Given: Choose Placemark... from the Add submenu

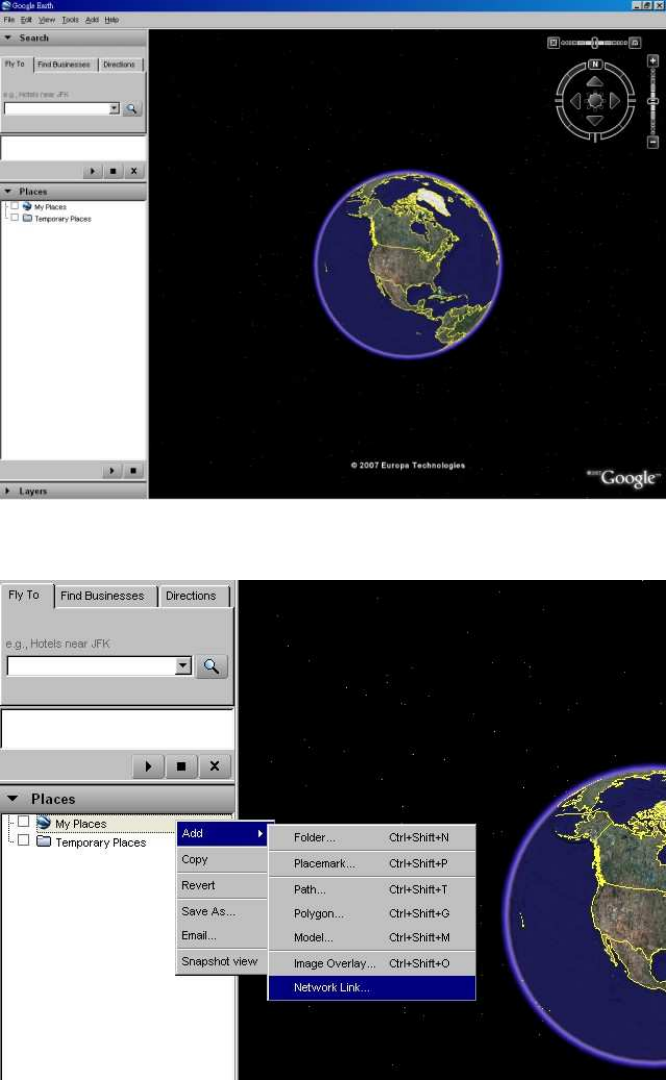Looking at the screenshot, I should click(x=372, y=863).
